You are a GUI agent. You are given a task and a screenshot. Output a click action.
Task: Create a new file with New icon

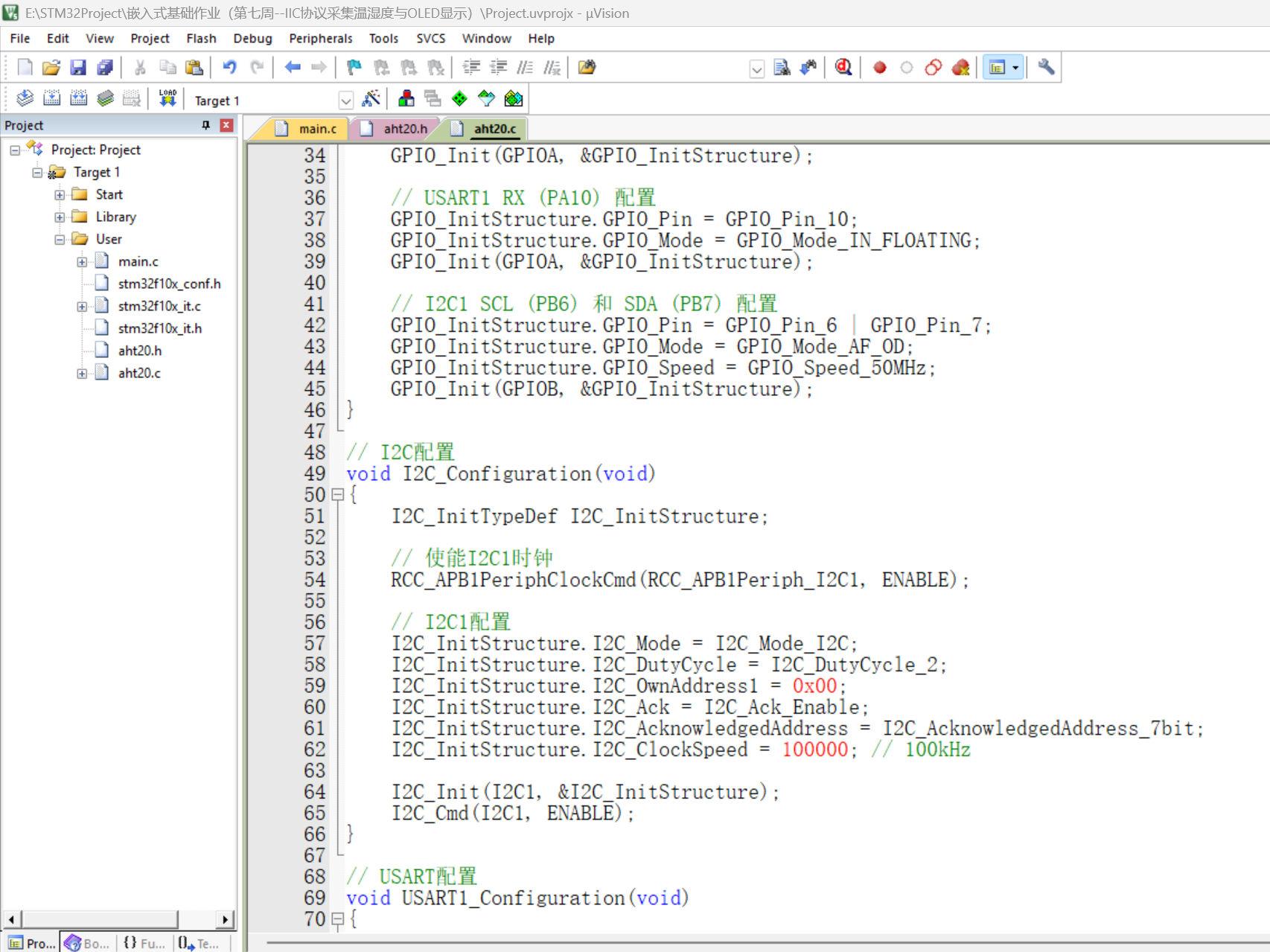(25, 68)
